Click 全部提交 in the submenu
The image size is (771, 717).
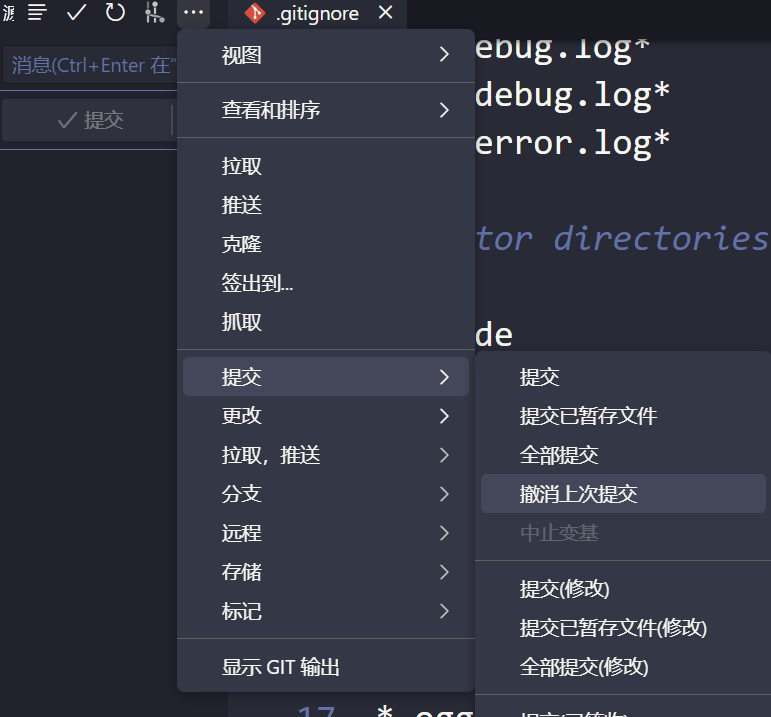pos(623,455)
